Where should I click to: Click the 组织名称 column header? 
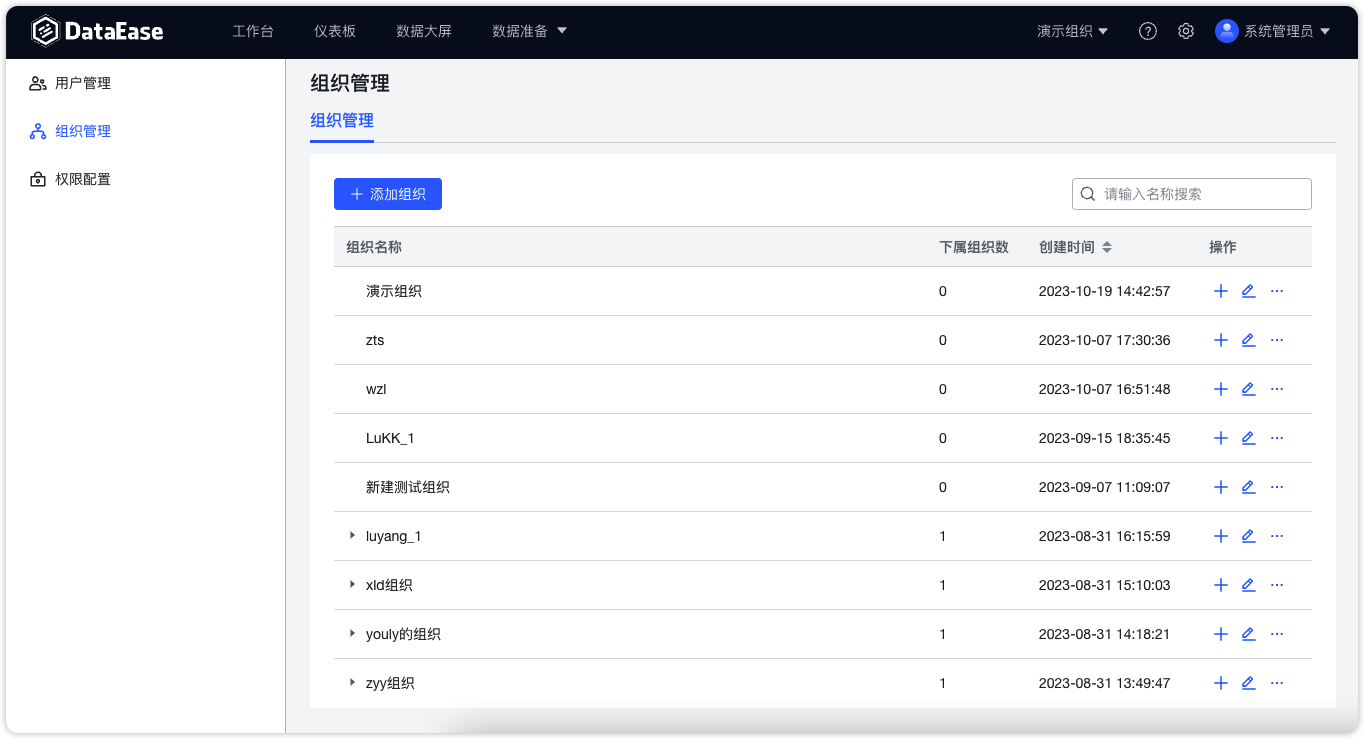pyautogui.click(x=374, y=247)
